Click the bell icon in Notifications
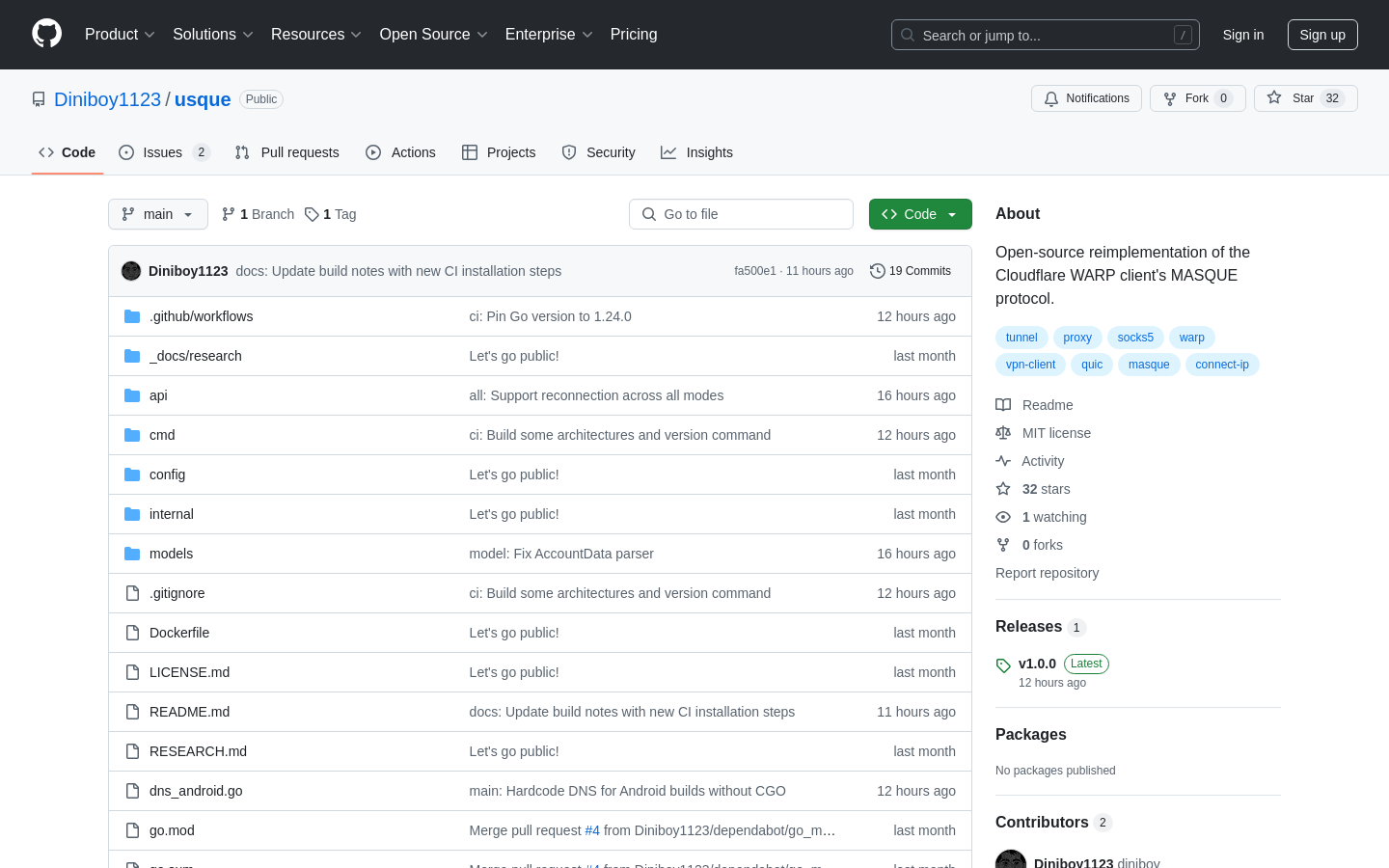 pyautogui.click(x=1051, y=98)
